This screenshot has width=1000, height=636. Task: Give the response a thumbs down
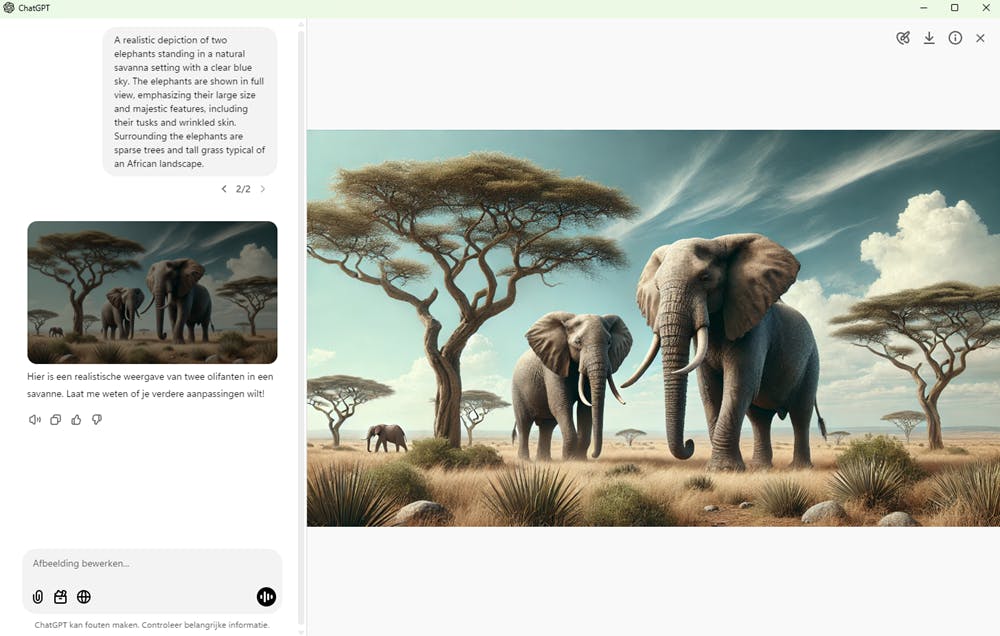[96, 420]
